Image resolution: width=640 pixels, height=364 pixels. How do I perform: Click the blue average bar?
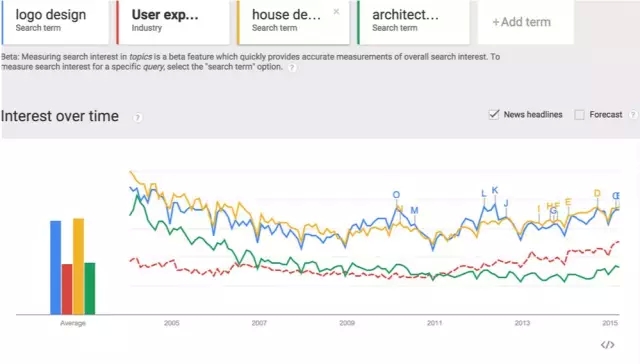[56, 268]
